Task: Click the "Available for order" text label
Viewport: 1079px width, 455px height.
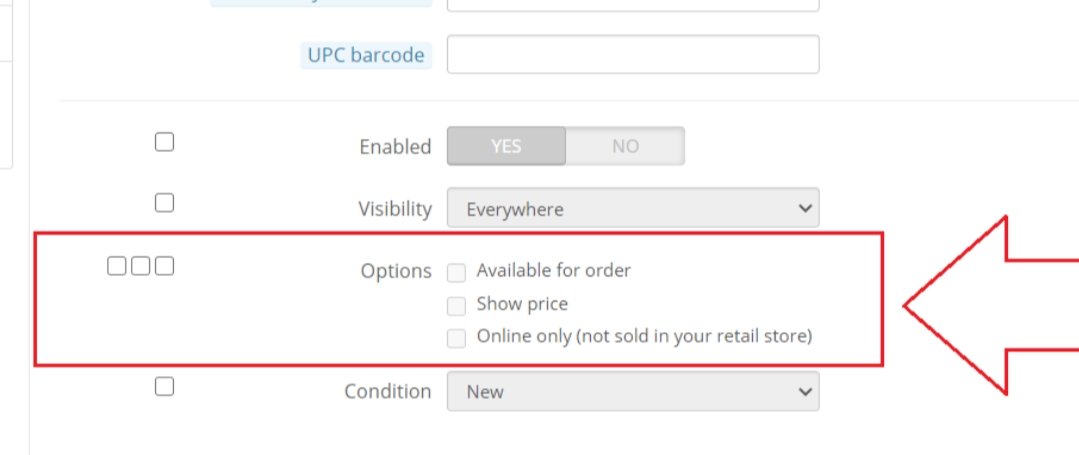Action: 554,270
